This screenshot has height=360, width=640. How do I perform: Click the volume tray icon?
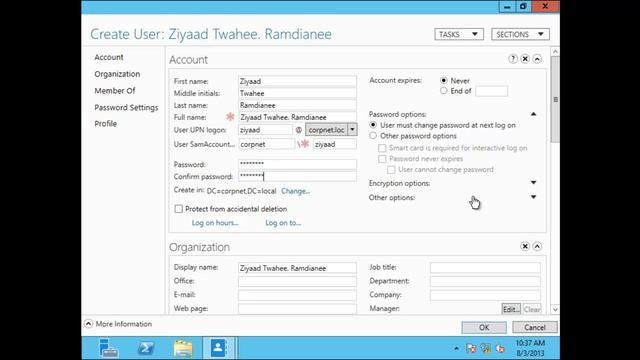pos(500,349)
